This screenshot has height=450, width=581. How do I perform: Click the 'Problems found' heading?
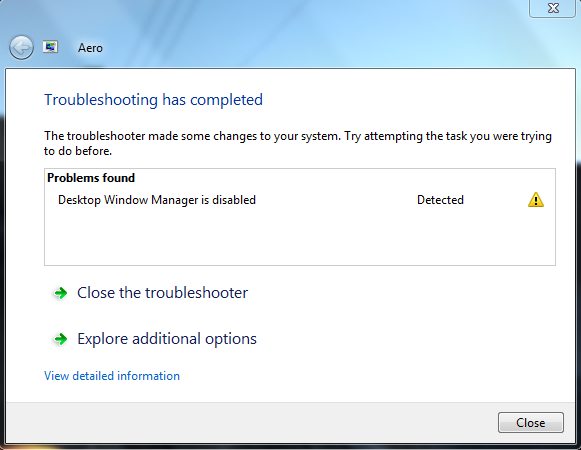[91, 178]
